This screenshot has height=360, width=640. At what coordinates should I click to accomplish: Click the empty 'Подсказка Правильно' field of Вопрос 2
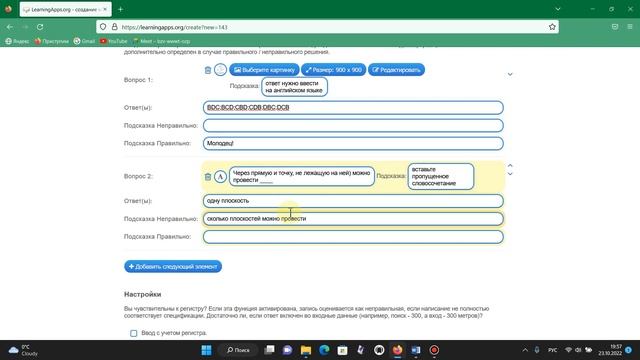coord(353,237)
